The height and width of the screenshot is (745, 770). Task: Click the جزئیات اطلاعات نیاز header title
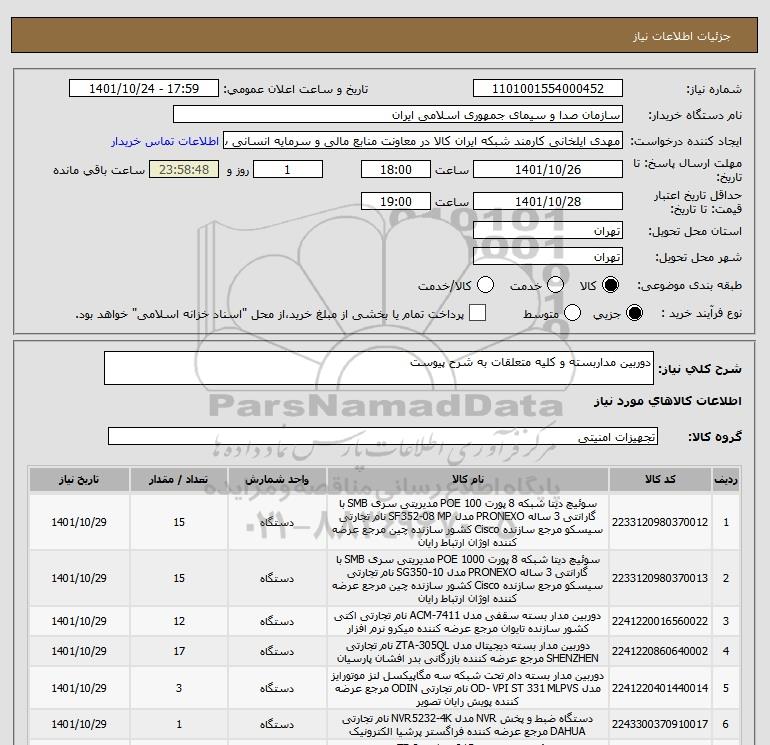coord(682,36)
